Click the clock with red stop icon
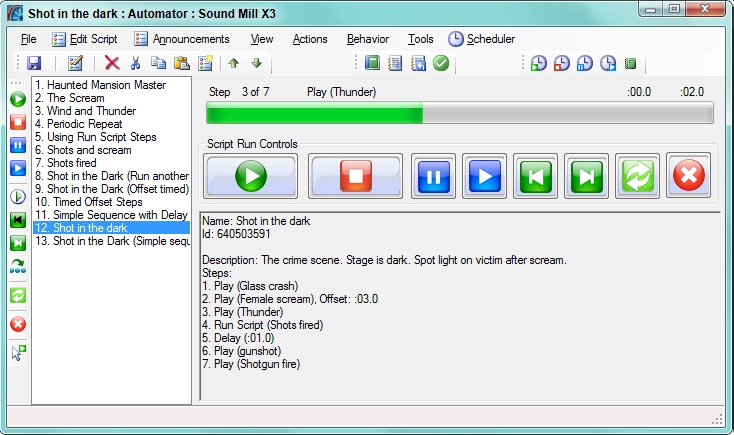This screenshot has width=734, height=435. [562, 63]
